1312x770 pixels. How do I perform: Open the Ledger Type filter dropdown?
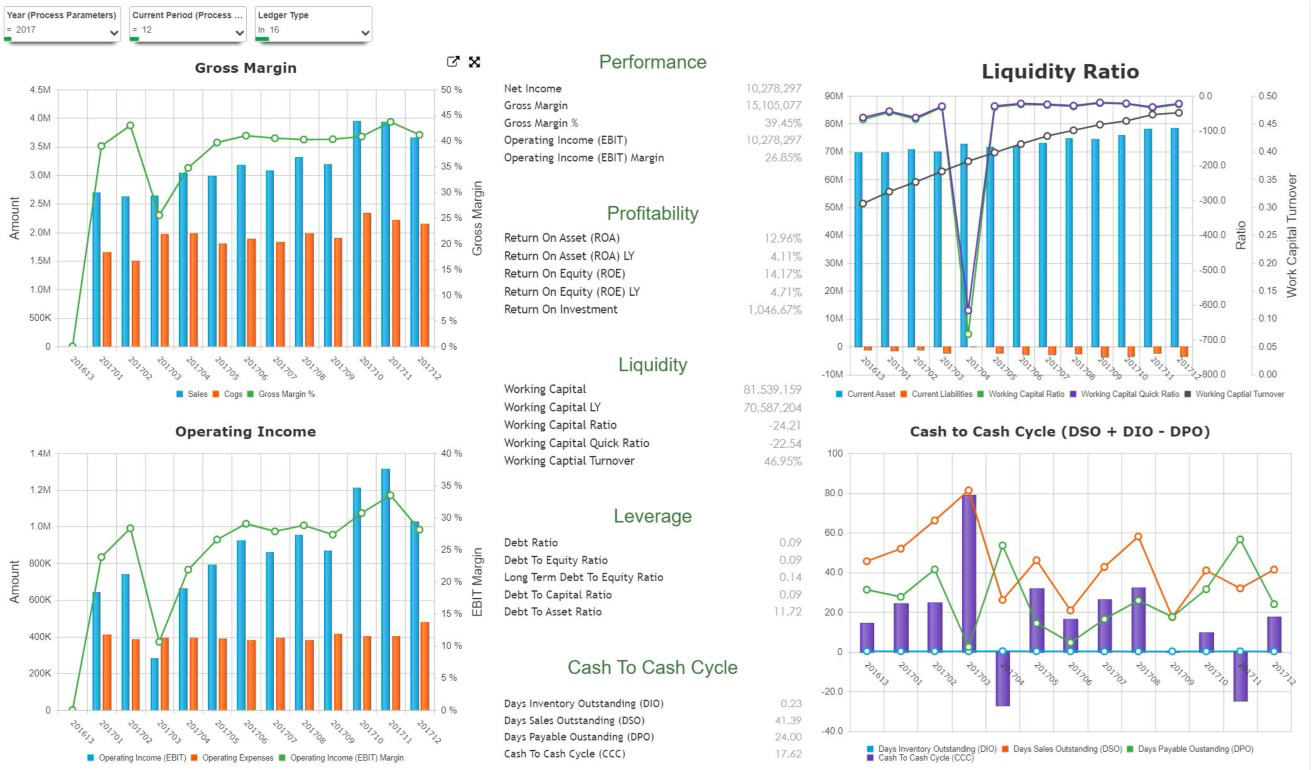pyautogui.click(x=313, y=24)
